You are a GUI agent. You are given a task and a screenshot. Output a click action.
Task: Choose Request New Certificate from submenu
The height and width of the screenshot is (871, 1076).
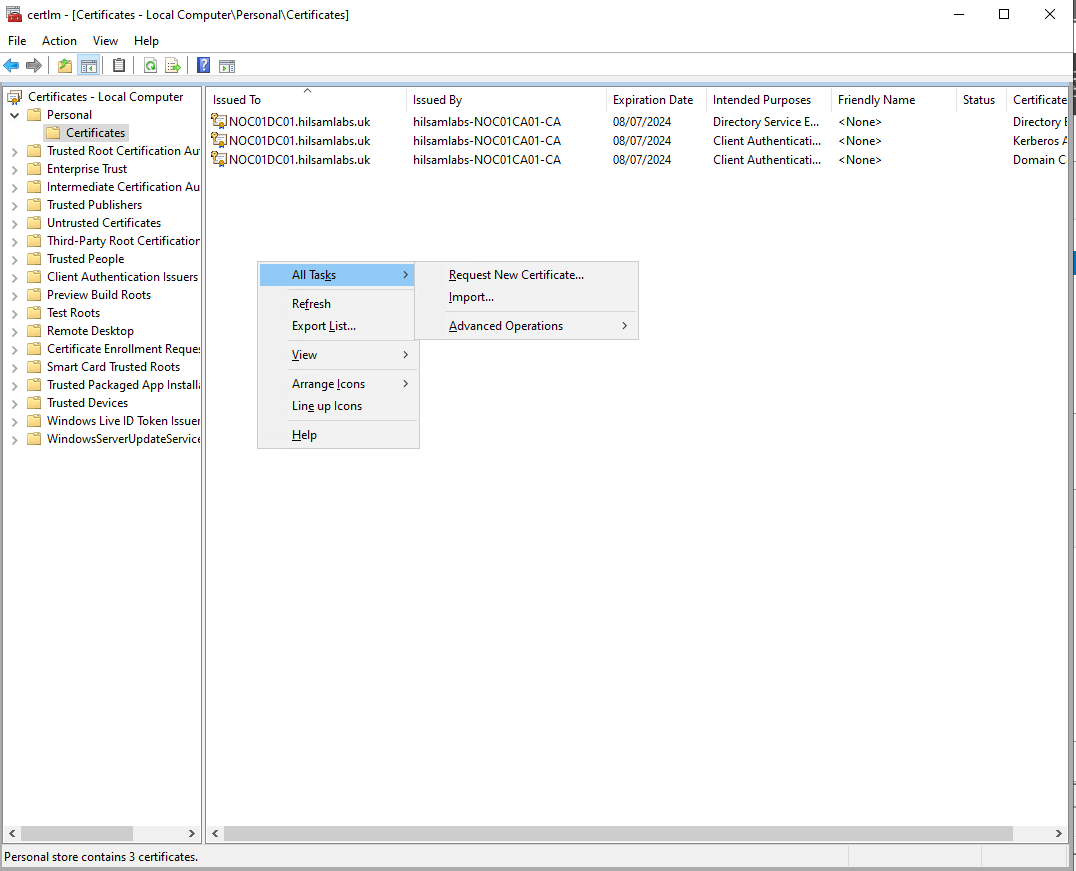516,275
